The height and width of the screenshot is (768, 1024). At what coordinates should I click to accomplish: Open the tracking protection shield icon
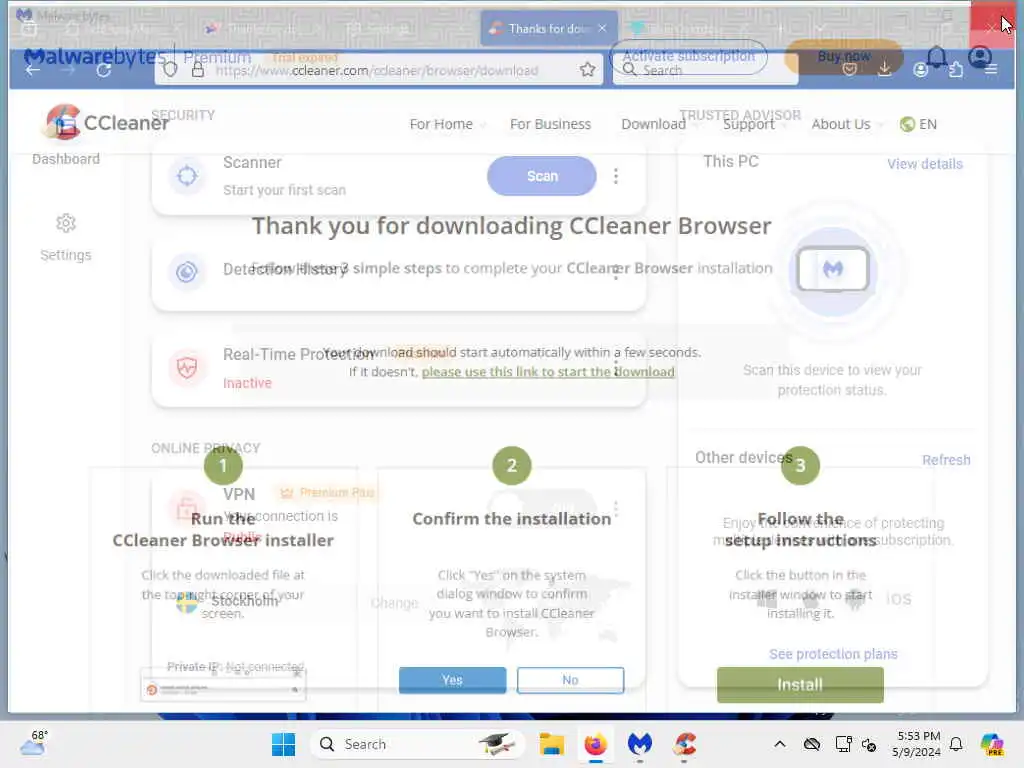pos(170,69)
